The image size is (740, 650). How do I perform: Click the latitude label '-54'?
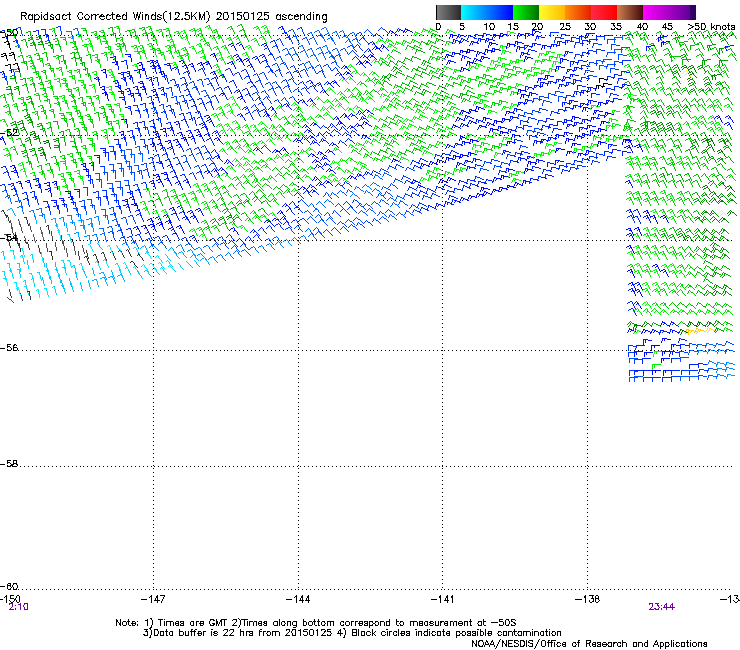click(x=9, y=237)
